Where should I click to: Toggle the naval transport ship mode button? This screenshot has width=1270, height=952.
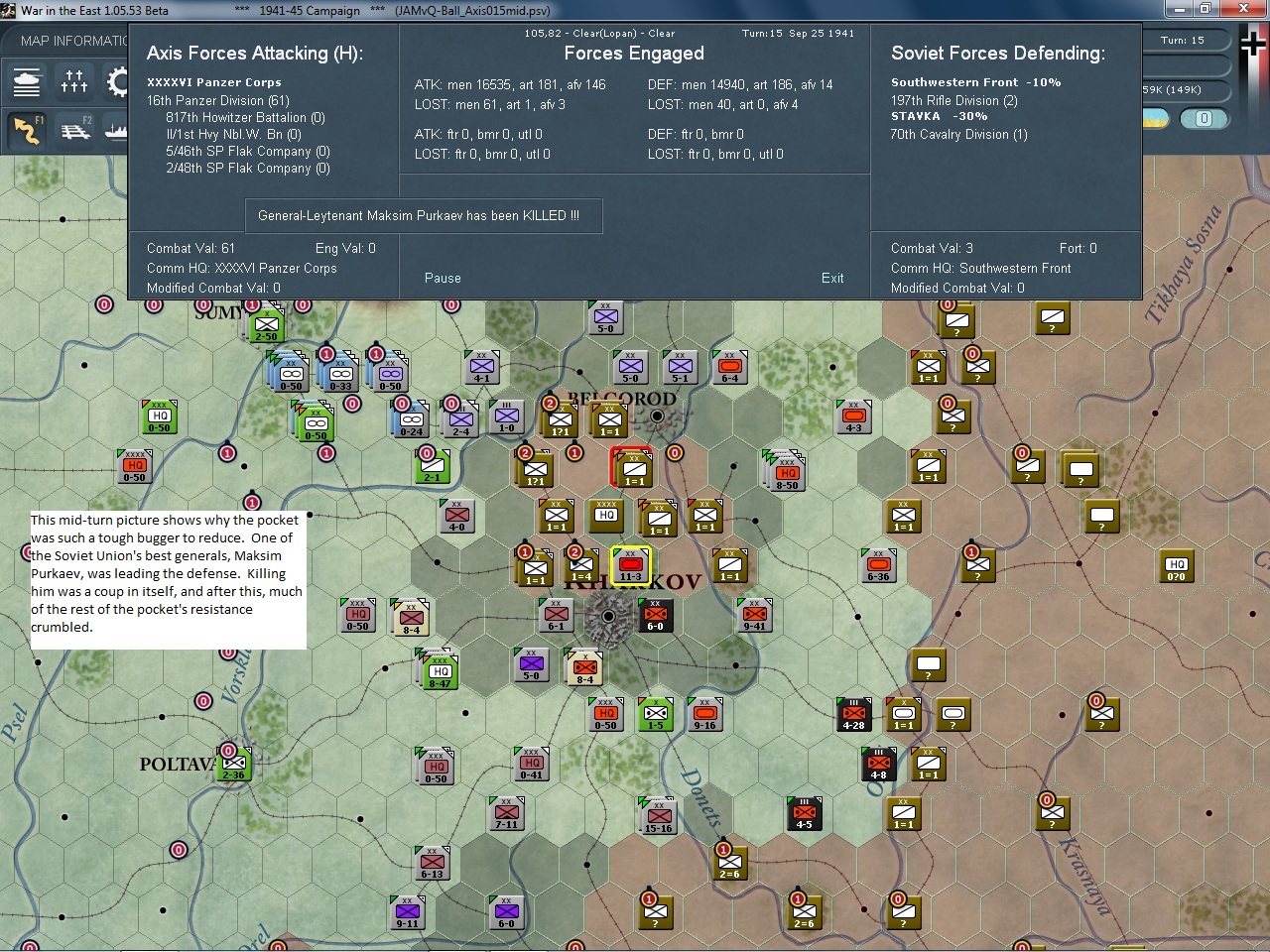116,129
